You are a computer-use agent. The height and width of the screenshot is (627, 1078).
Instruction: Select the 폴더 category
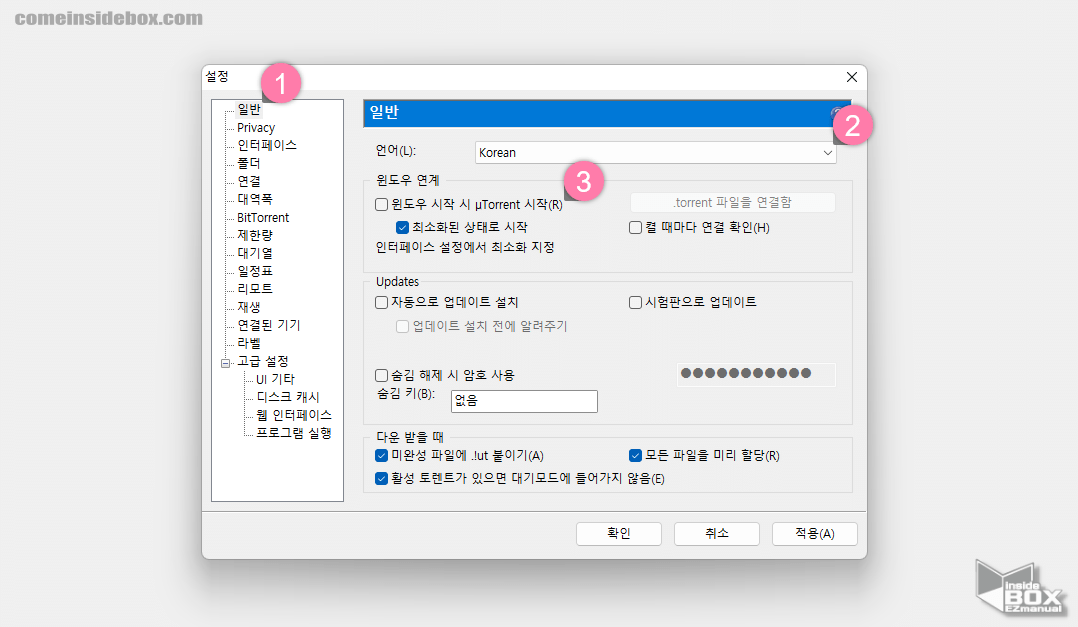249,163
